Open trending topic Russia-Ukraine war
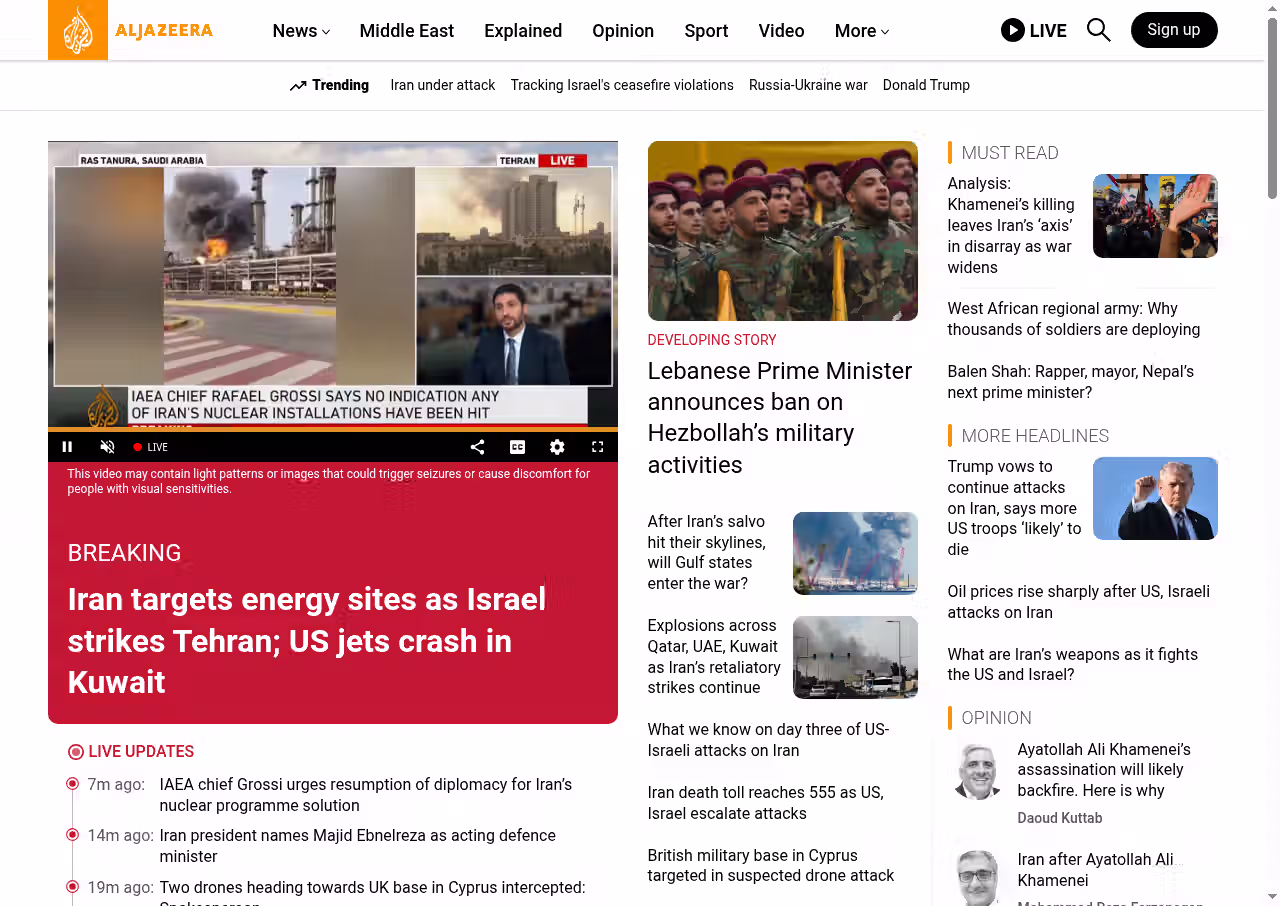This screenshot has height=906, width=1280. 808,85
